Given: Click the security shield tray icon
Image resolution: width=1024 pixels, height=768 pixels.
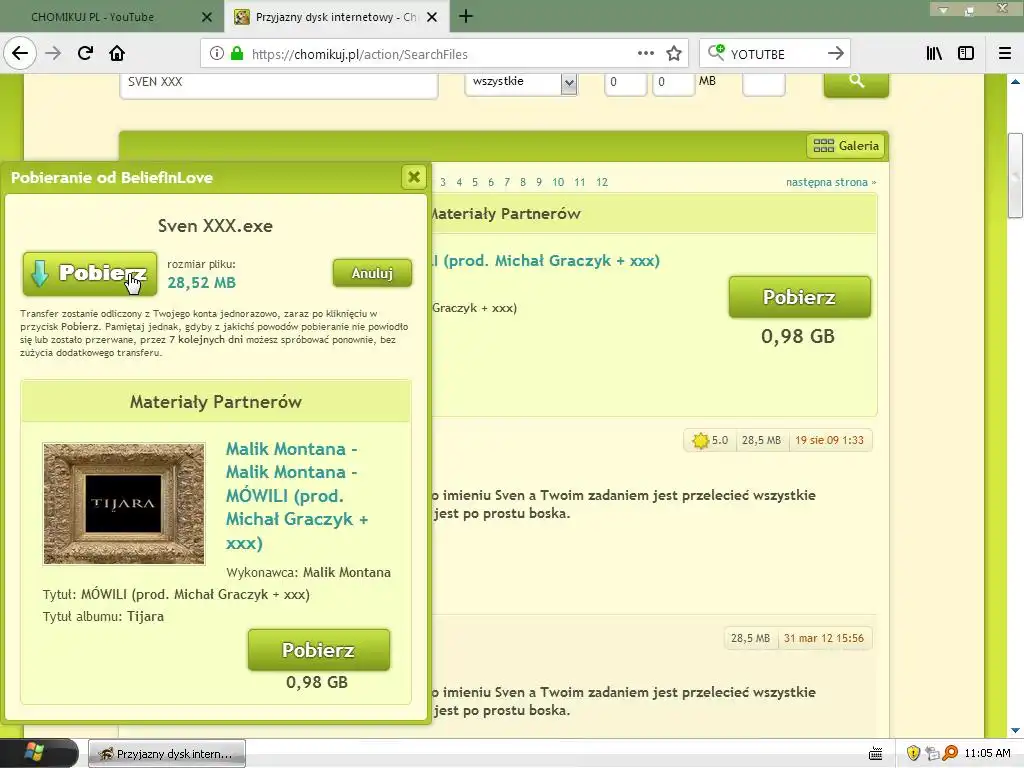Looking at the screenshot, I should pos(913,754).
